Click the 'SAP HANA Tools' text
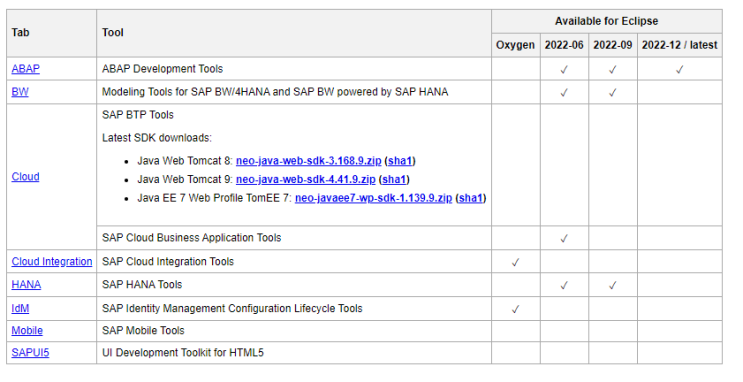The height and width of the screenshot is (382, 743). pyautogui.click(x=142, y=284)
